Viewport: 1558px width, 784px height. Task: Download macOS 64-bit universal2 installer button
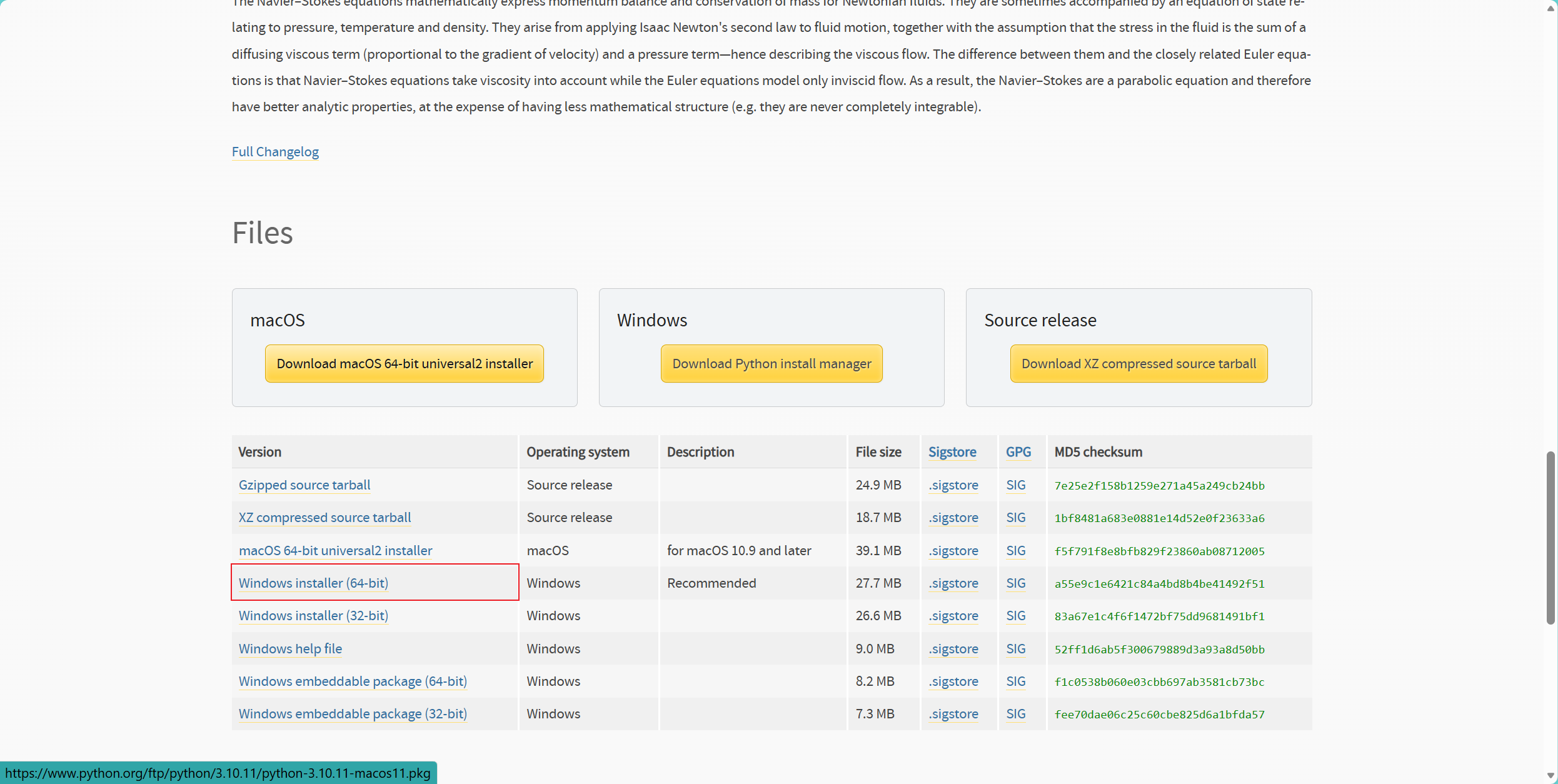[405, 363]
